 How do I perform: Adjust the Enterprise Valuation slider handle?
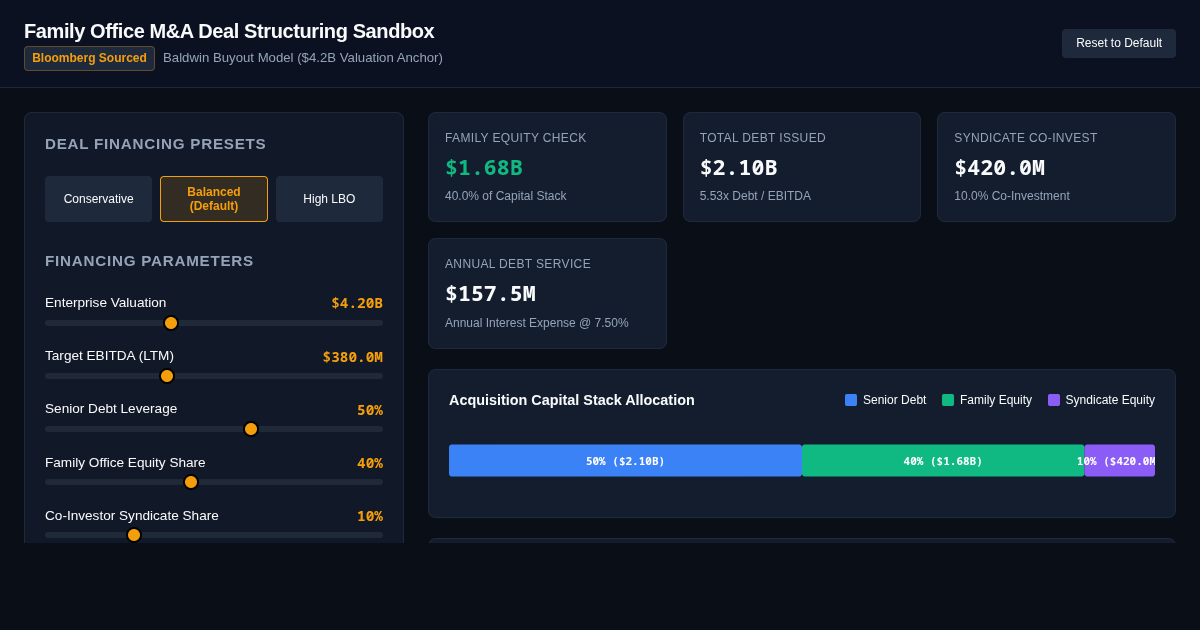[171, 323]
